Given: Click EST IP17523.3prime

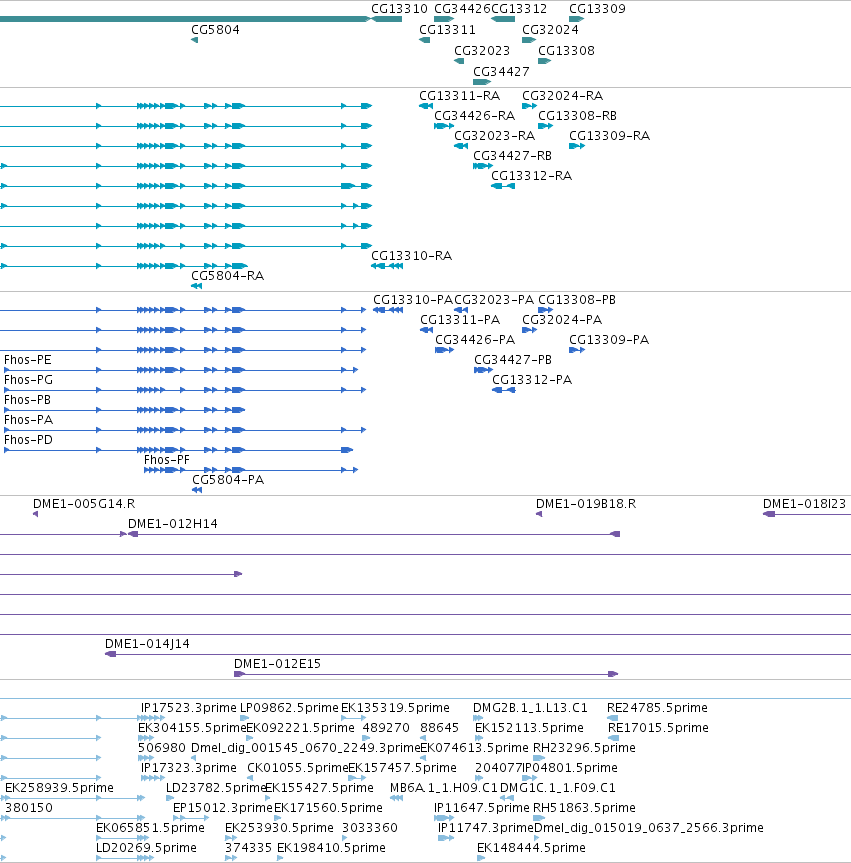Looking at the screenshot, I should point(188,708).
